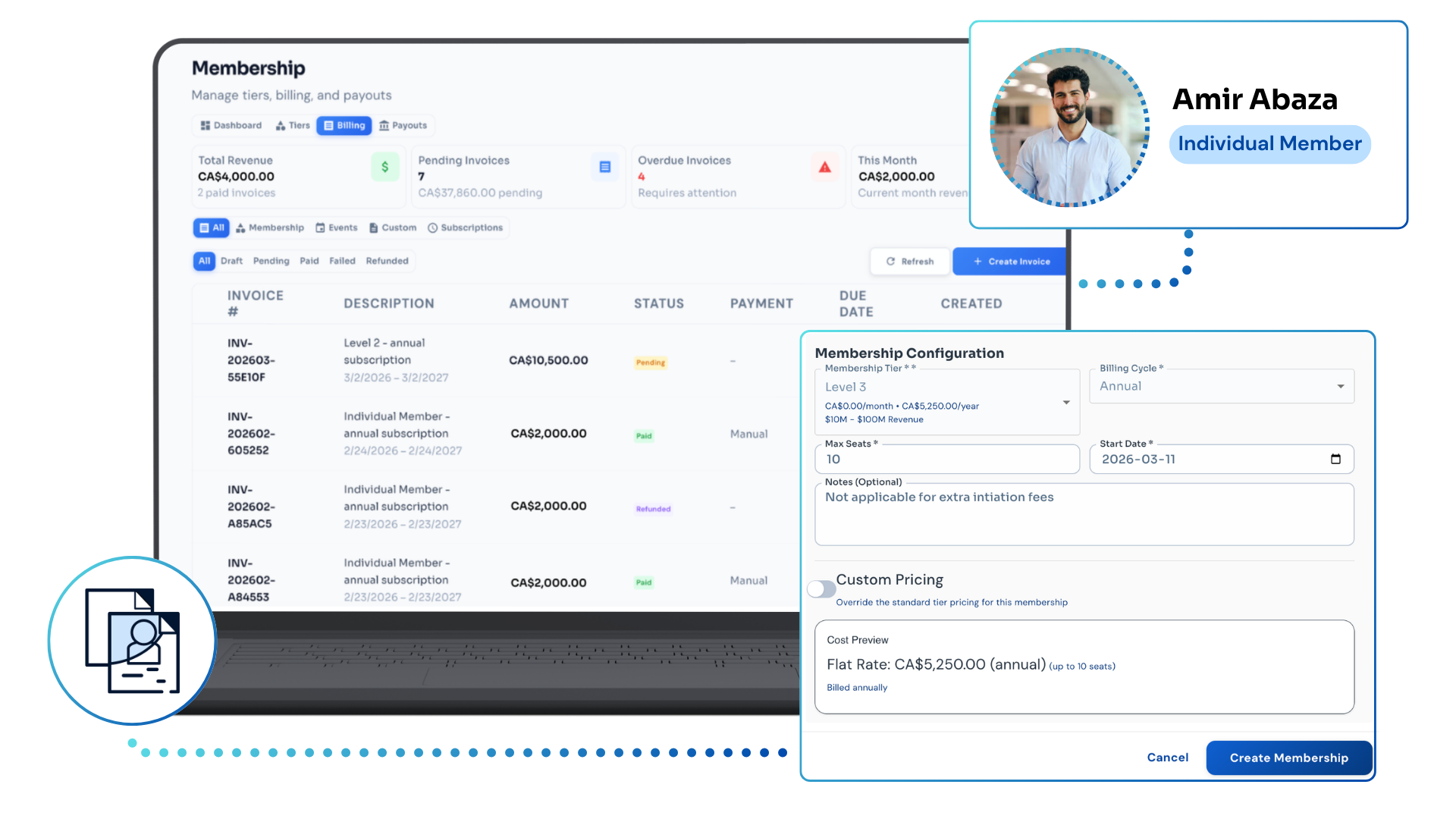This screenshot has width=1456, height=819.
Task: Click Create Membership button
Action: [1288, 758]
